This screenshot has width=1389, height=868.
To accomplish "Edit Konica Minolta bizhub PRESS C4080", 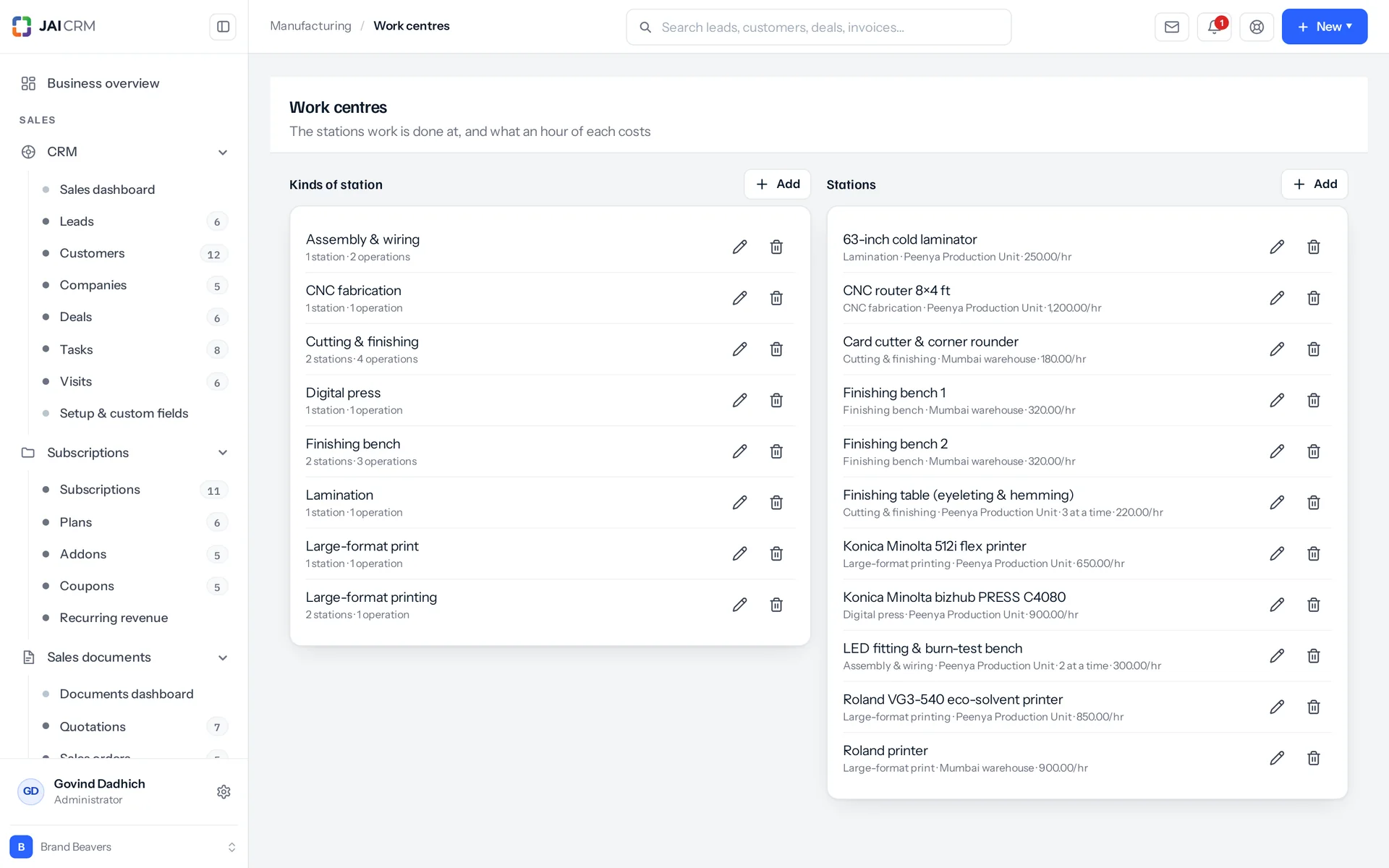I will [1277, 605].
